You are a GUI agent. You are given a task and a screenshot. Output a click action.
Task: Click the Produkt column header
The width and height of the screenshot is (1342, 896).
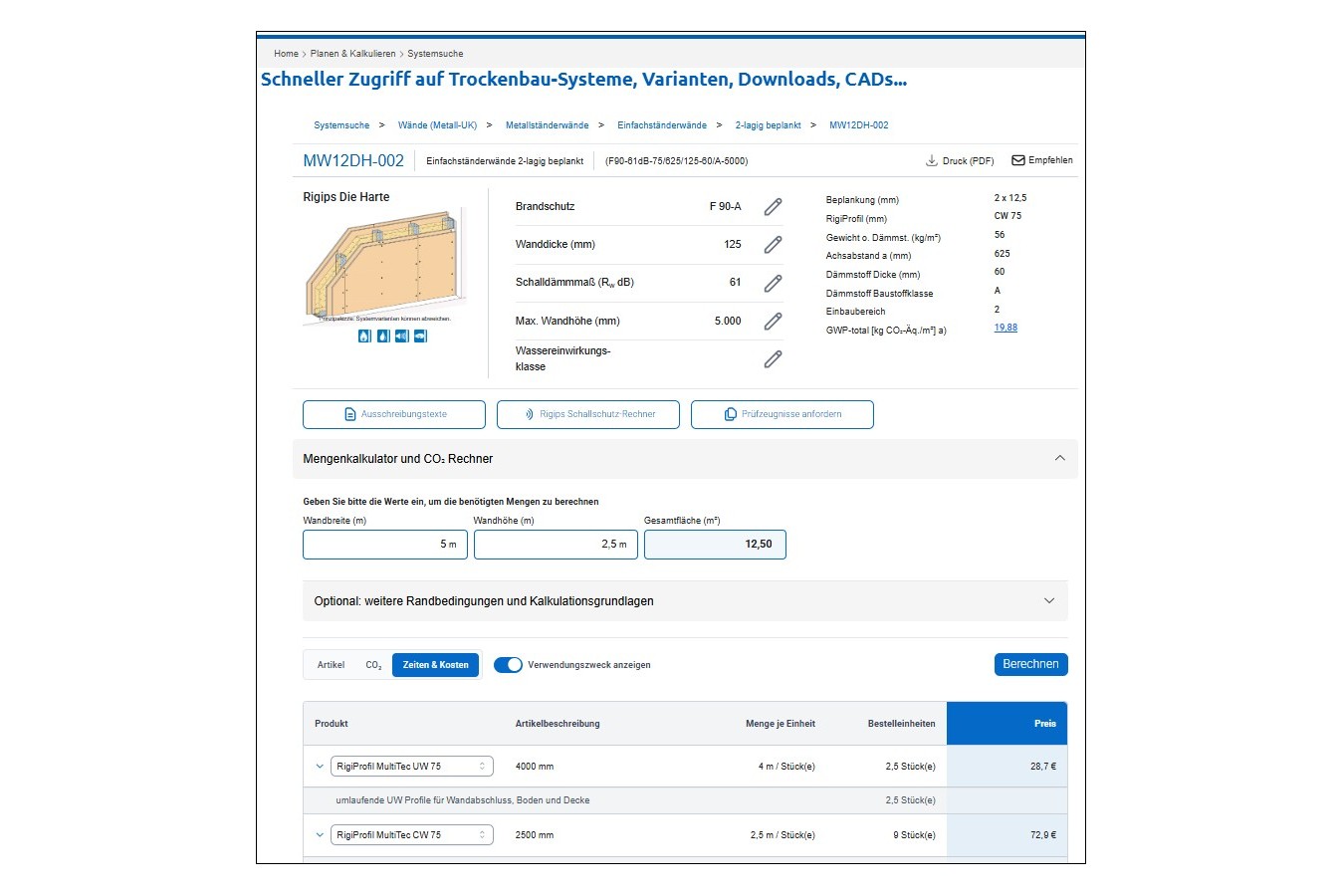pos(332,724)
